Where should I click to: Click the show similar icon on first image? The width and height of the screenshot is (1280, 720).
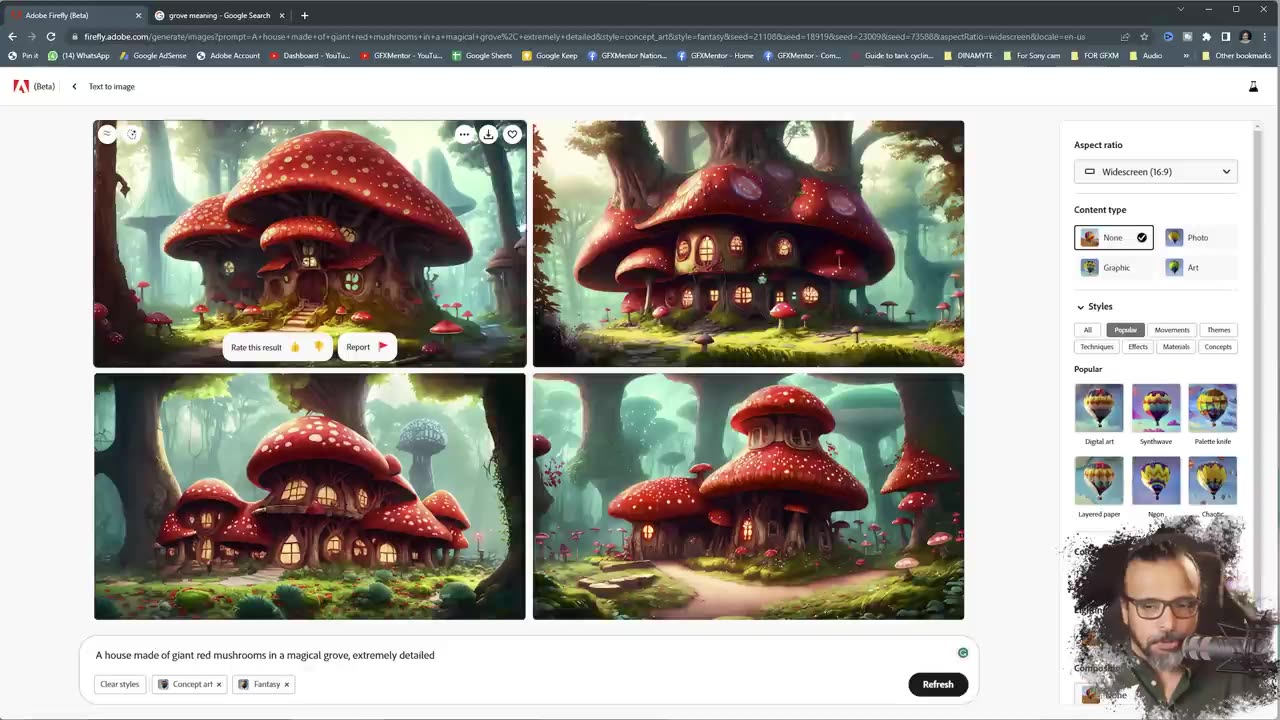pyautogui.click(x=107, y=134)
